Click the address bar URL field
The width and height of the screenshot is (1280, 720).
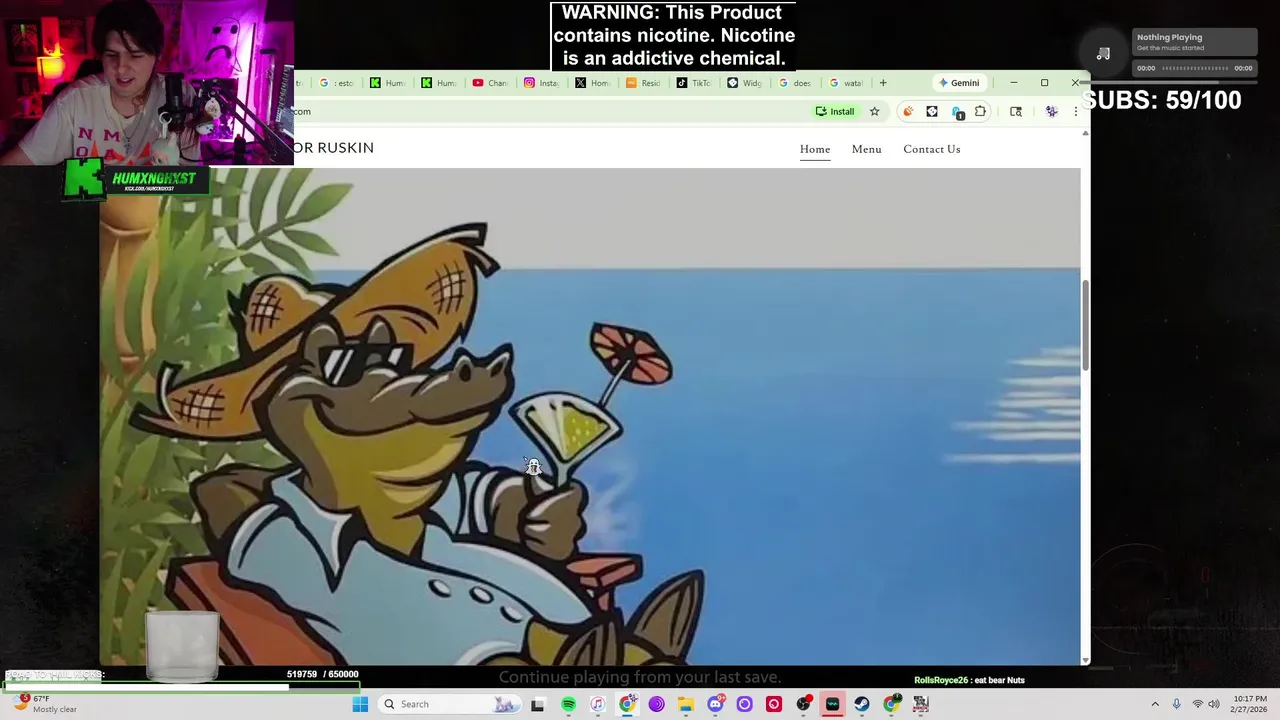tap(550, 111)
